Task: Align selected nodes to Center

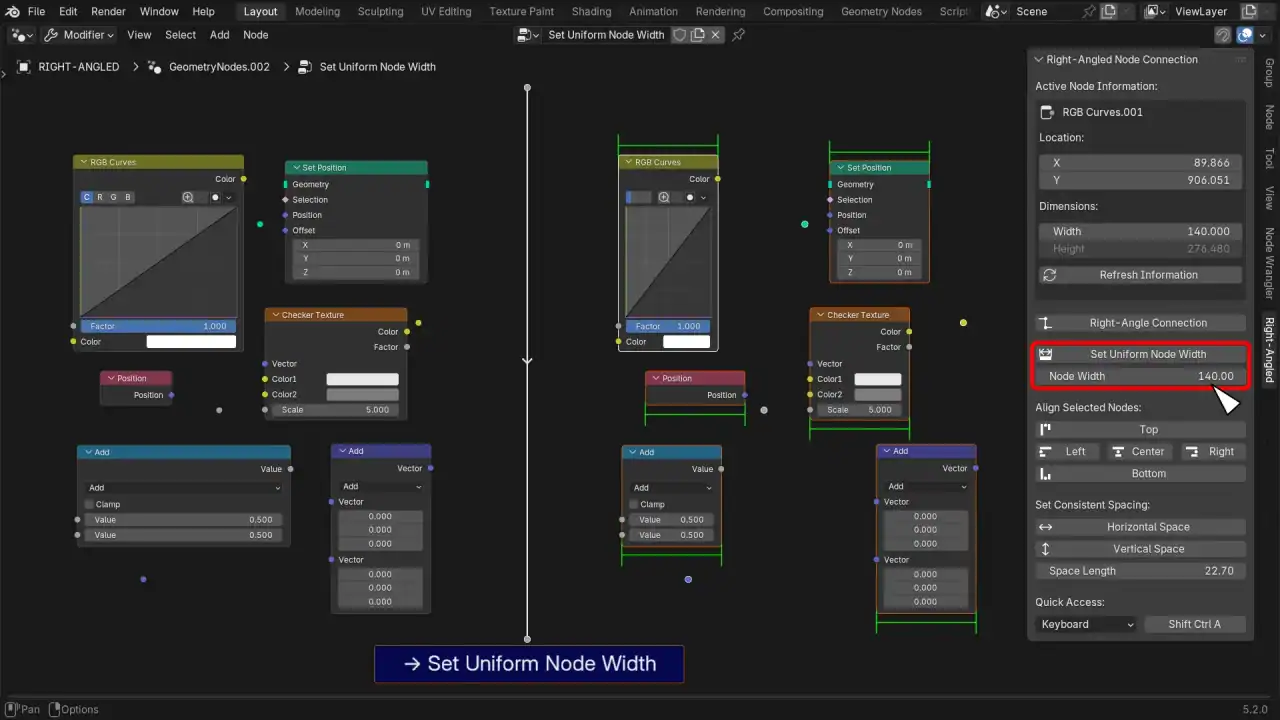Action: 1138,451
